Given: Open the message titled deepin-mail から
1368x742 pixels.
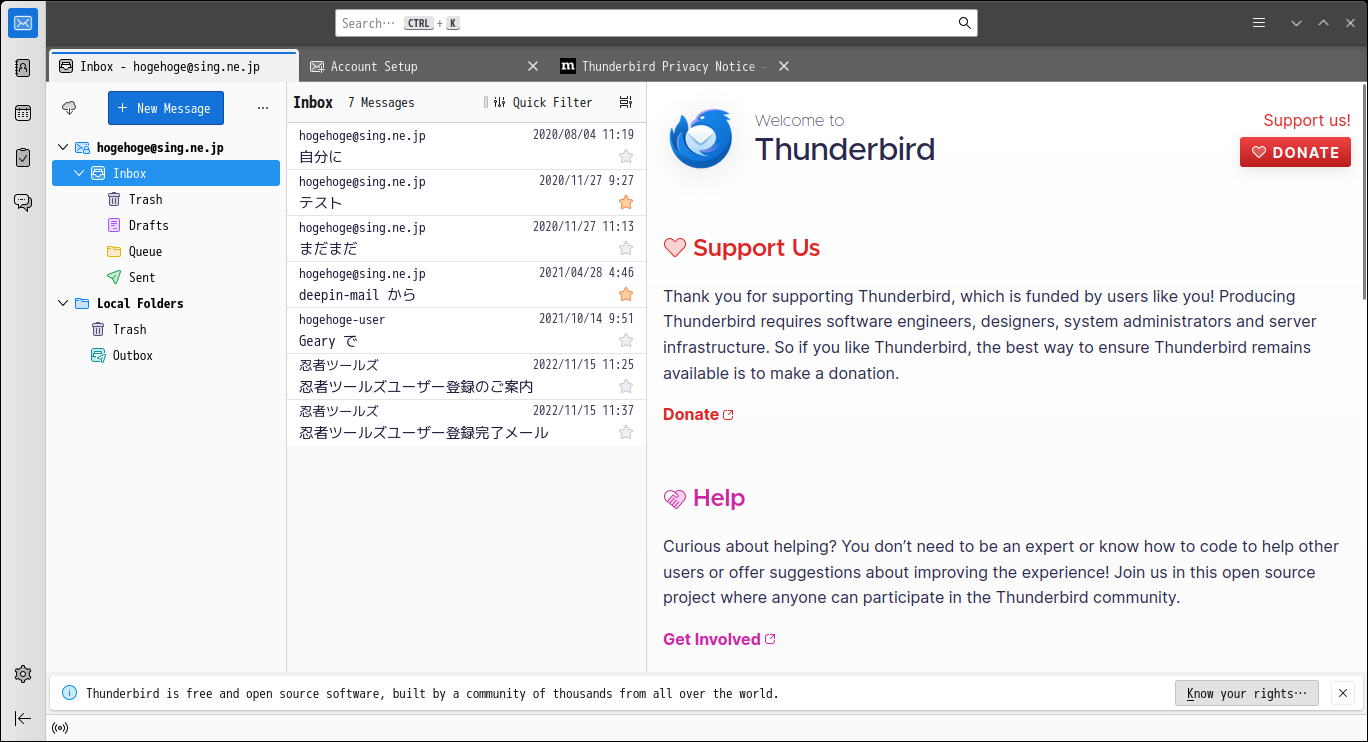Looking at the screenshot, I should [x=466, y=285].
